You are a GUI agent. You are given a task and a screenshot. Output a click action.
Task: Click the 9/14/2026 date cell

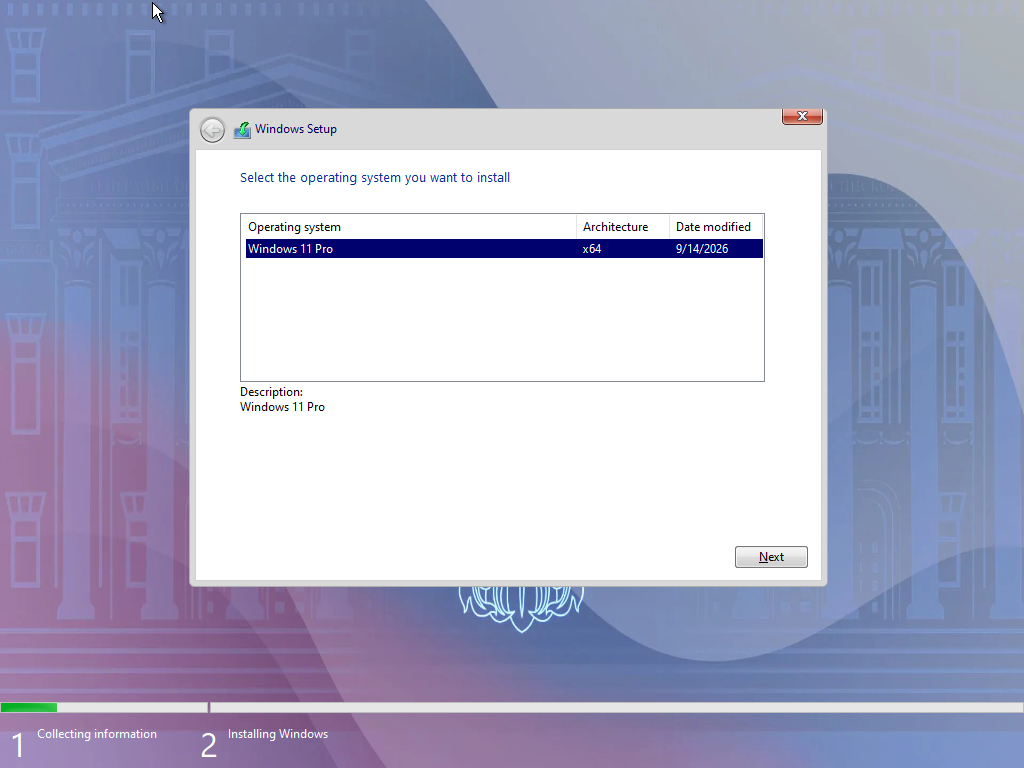pyautogui.click(x=701, y=249)
